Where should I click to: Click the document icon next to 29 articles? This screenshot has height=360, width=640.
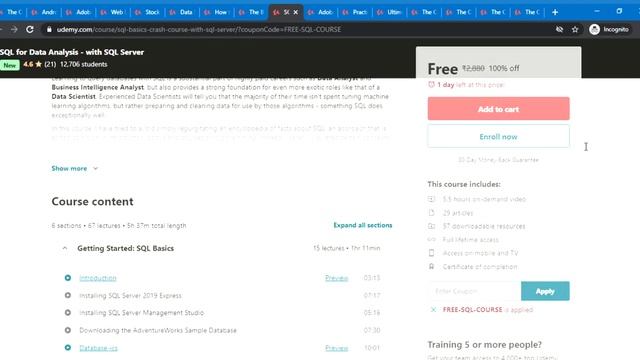pyautogui.click(x=431, y=213)
